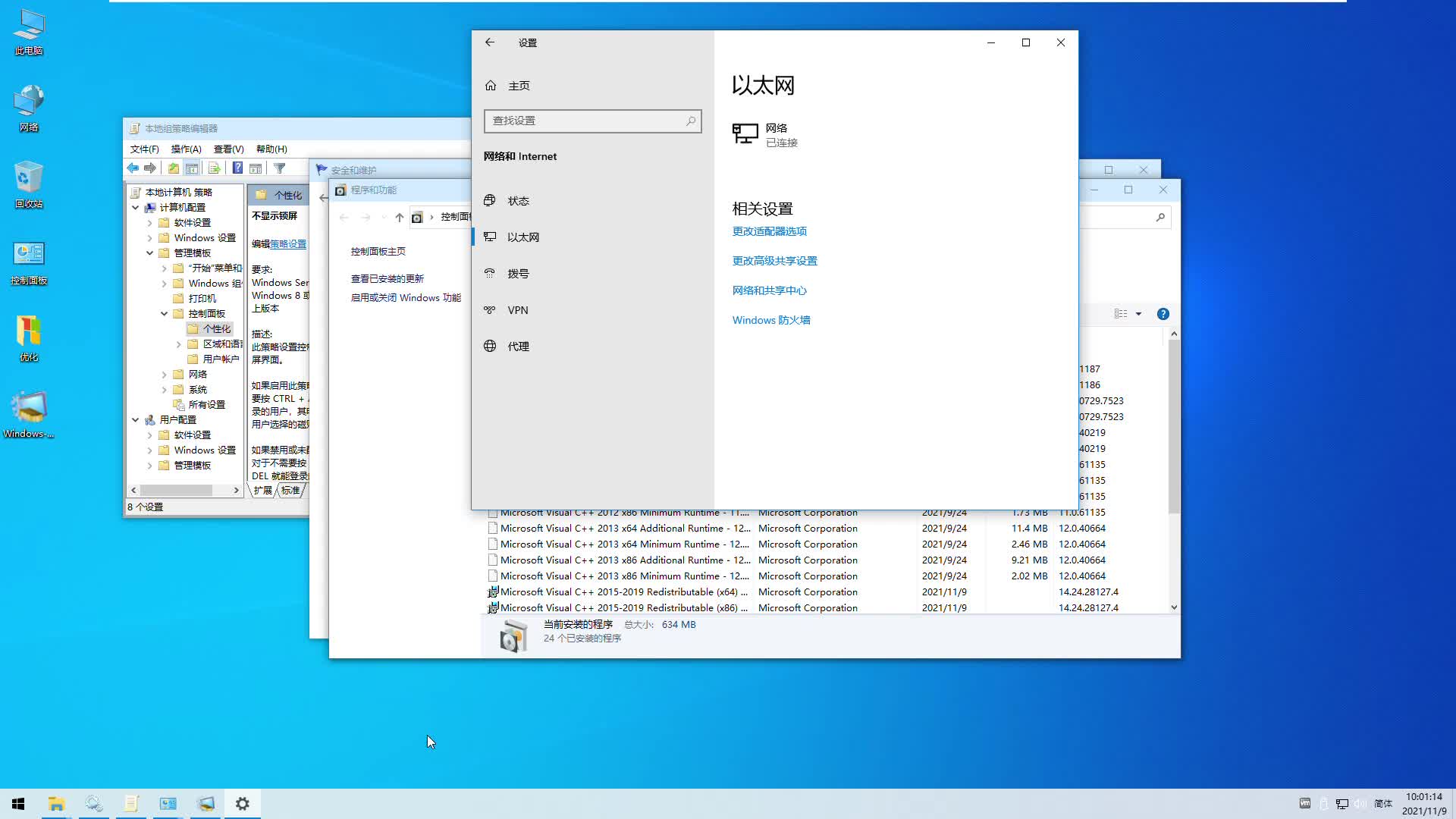Collapse the 控制面板 folder in policy tree
This screenshot has height=819, width=1456.
165,313
